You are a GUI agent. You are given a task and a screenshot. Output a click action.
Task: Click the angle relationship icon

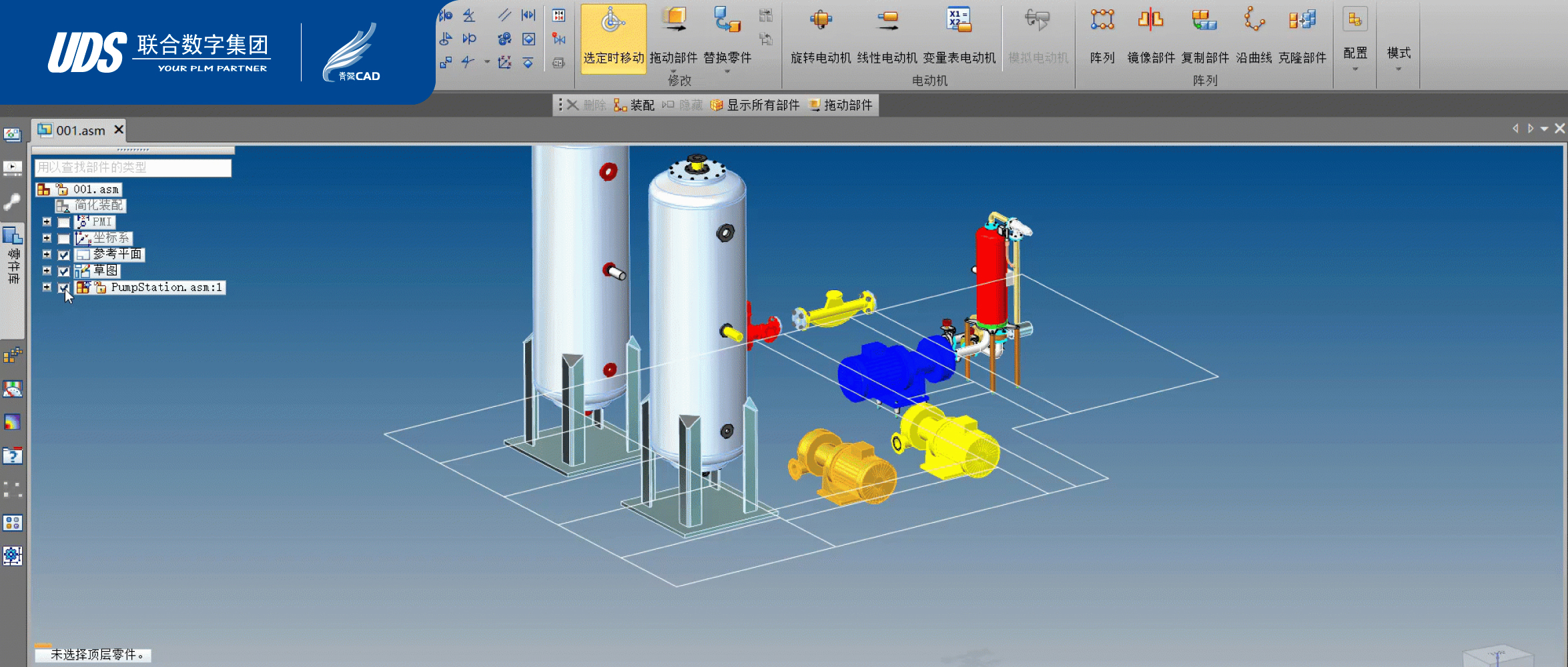469,15
